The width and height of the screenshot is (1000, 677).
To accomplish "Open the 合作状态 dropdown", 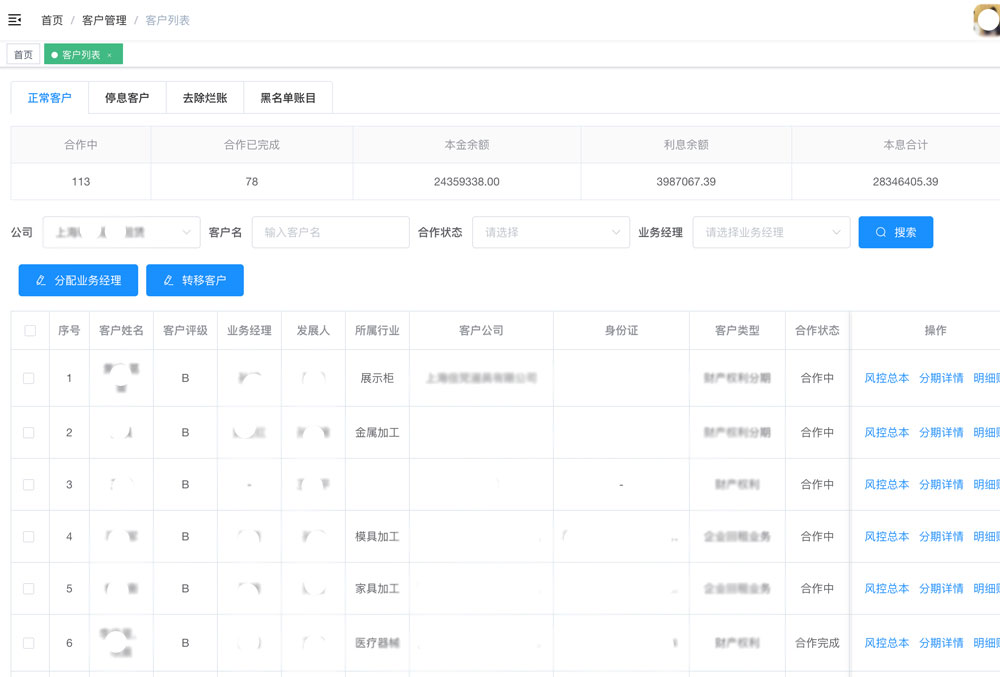I will 550,232.
